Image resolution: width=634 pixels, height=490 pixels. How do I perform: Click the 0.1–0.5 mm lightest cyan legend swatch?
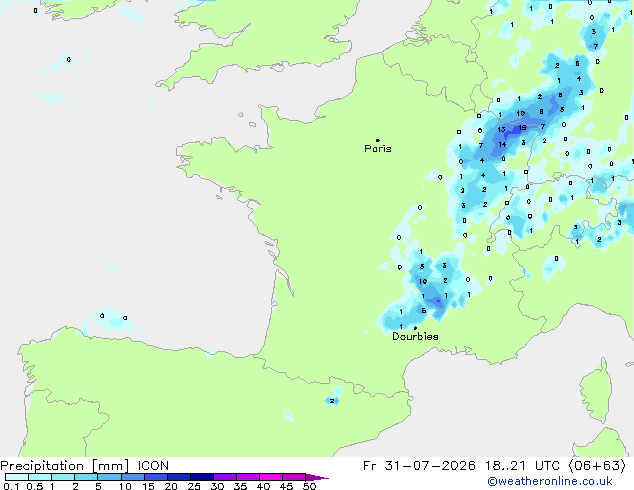point(17,477)
